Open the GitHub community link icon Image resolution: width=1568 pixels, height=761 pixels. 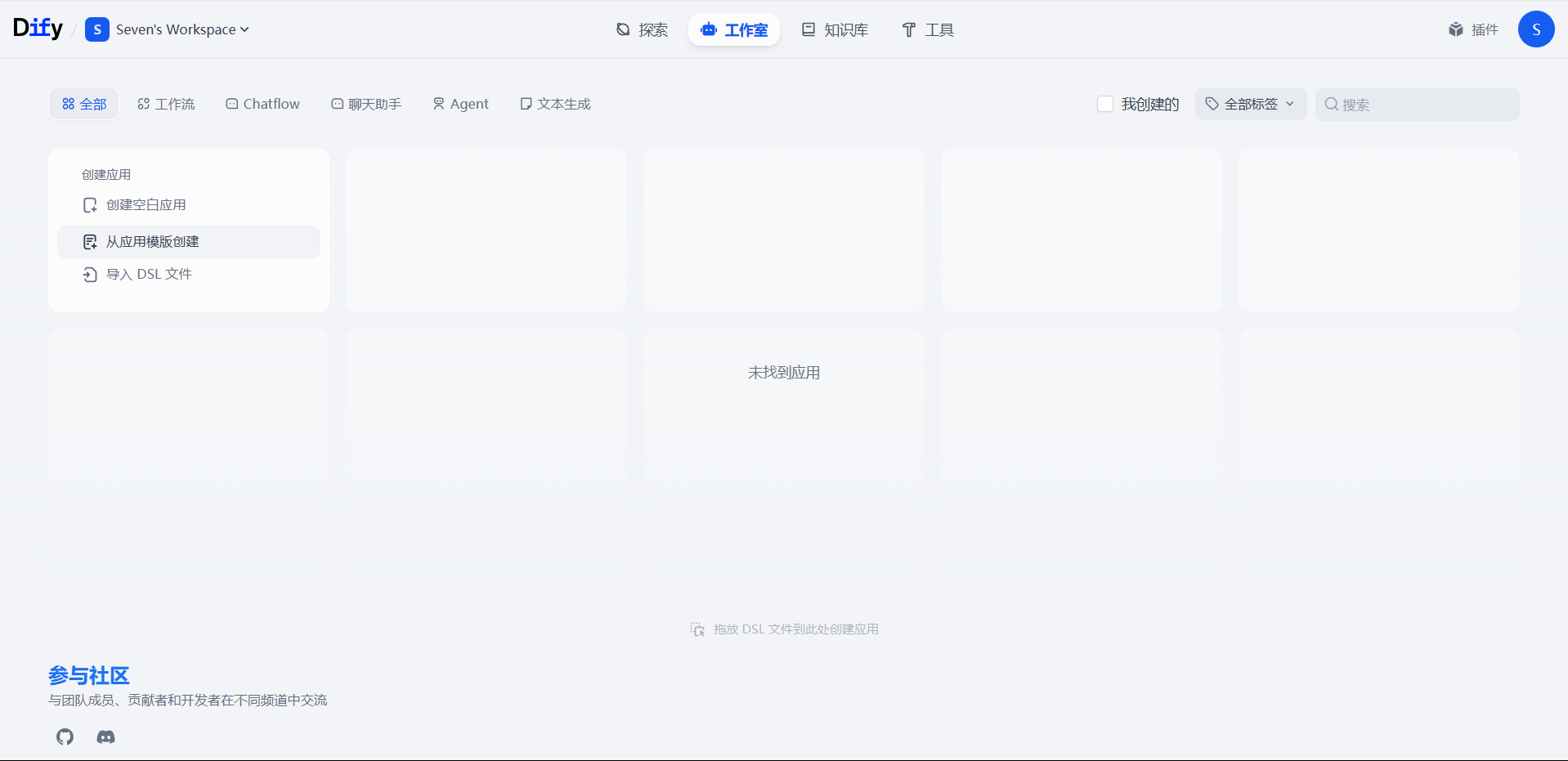point(65,736)
